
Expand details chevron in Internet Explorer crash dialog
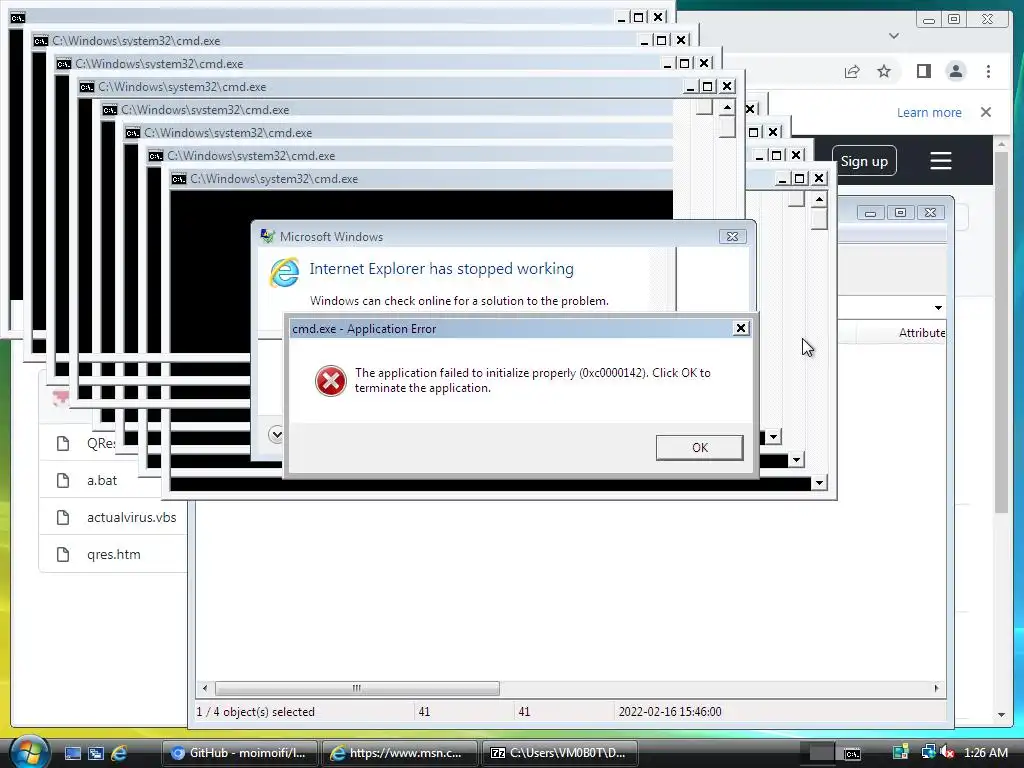point(276,434)
